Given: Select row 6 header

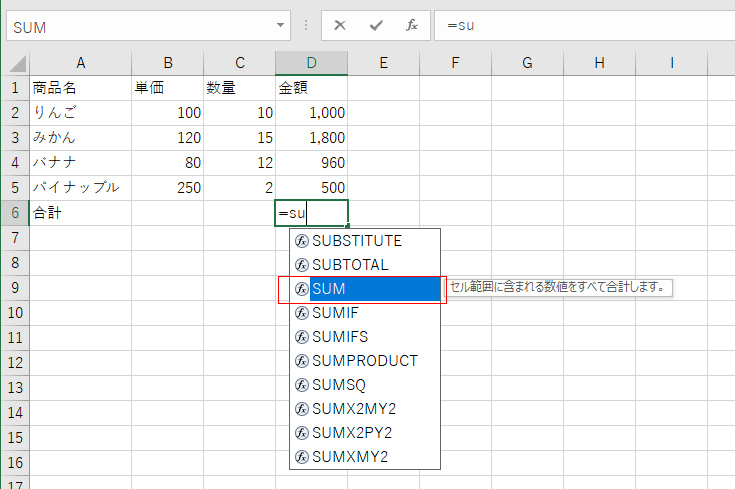Looking at the screenshot, I should click(x=15, y=213).
